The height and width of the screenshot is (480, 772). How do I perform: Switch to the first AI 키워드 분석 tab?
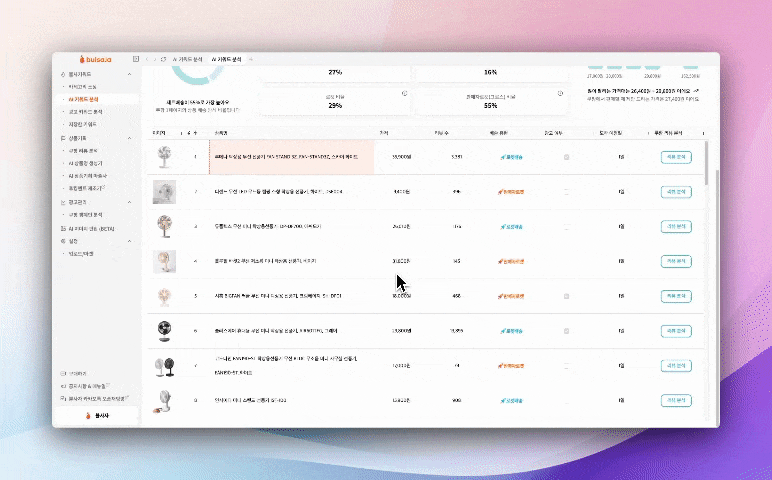188,59
